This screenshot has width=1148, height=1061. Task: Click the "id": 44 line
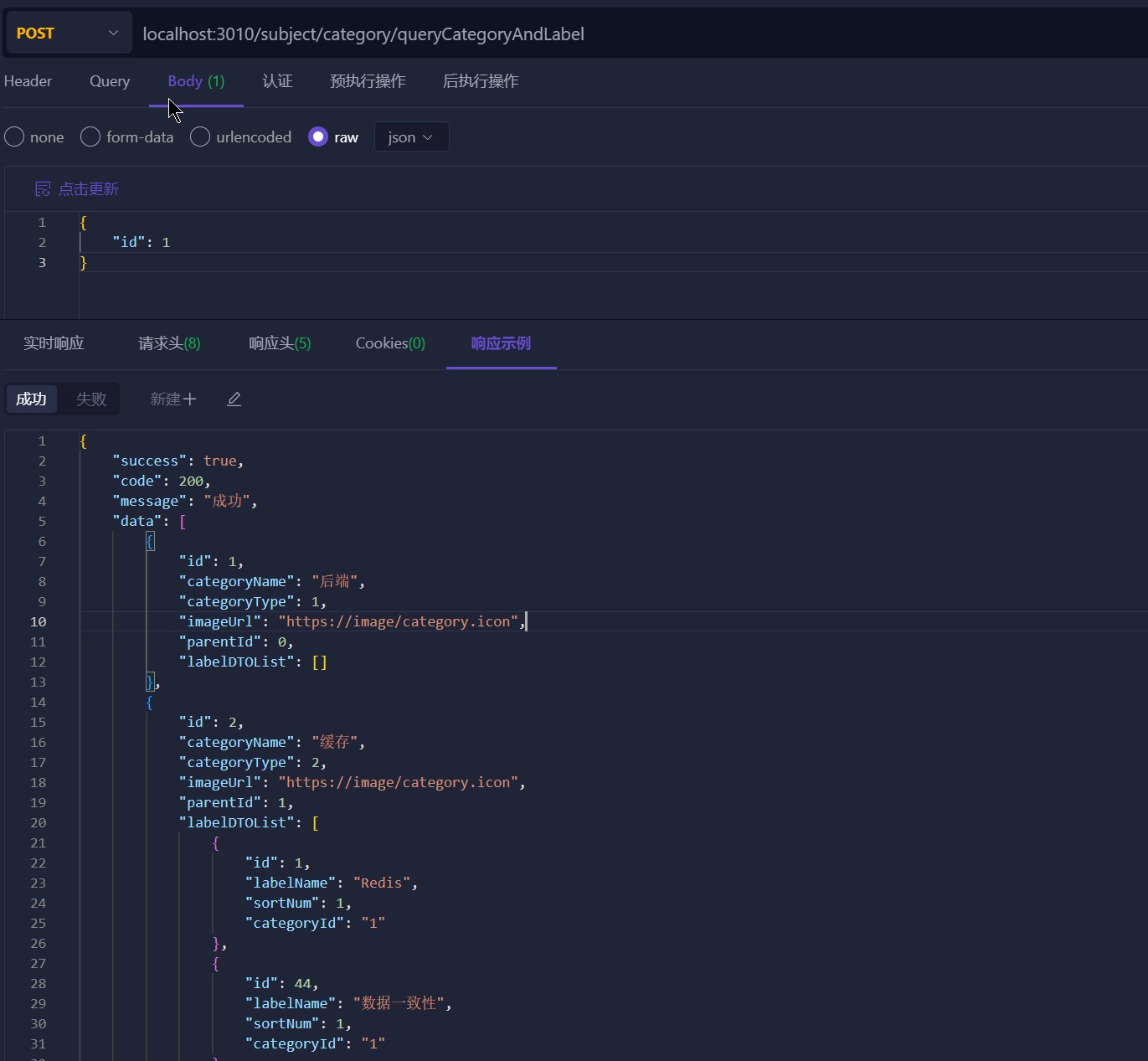(281, 983)
